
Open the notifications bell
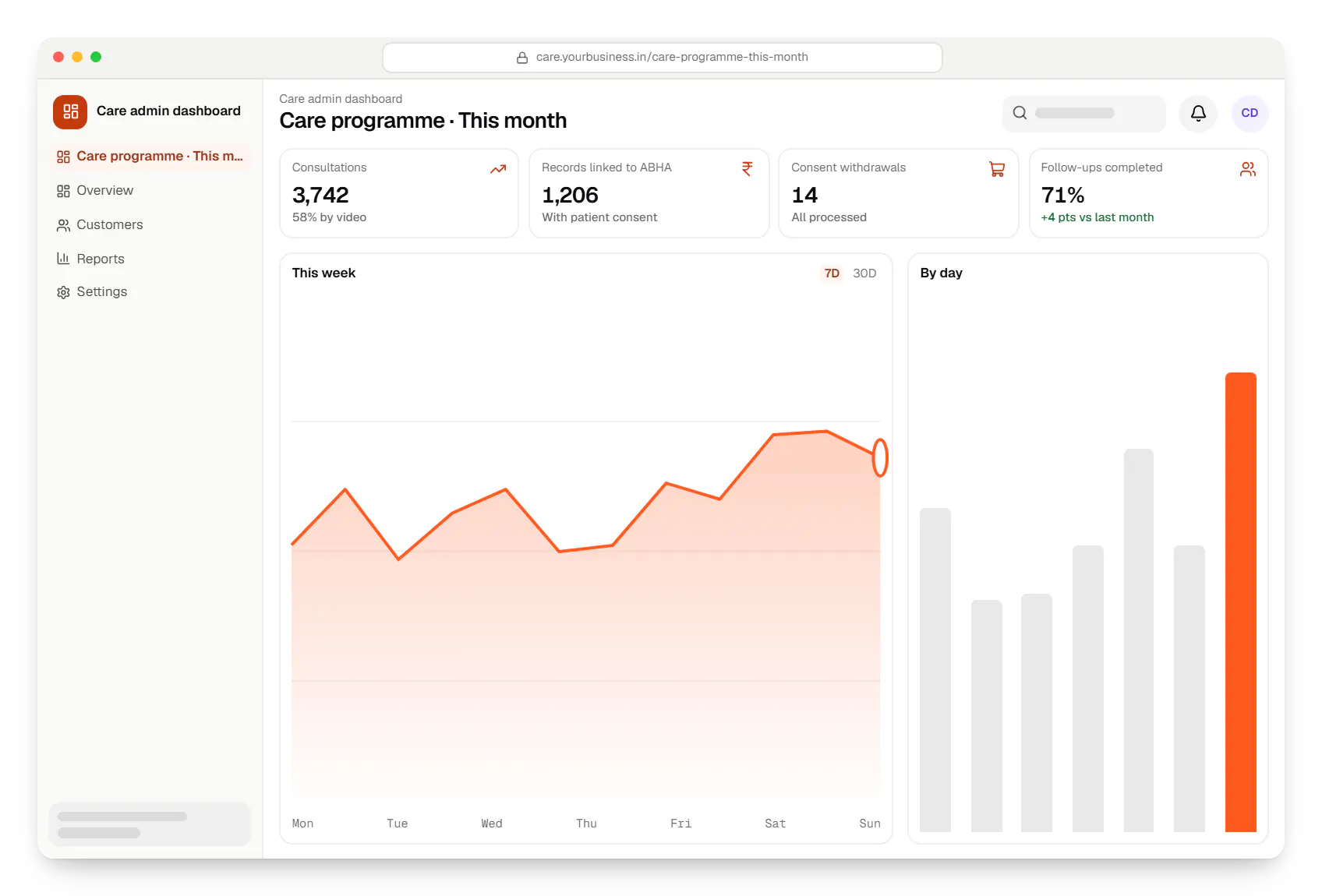1198,113
